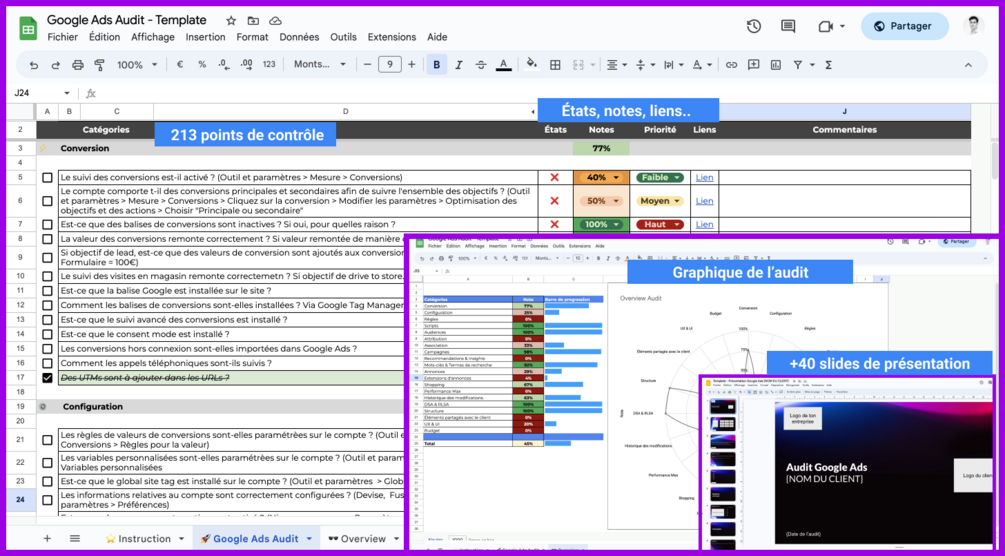Tick checkbox for 'global site tag est installé'
1005x556 pixels.
tap(47, 481)
